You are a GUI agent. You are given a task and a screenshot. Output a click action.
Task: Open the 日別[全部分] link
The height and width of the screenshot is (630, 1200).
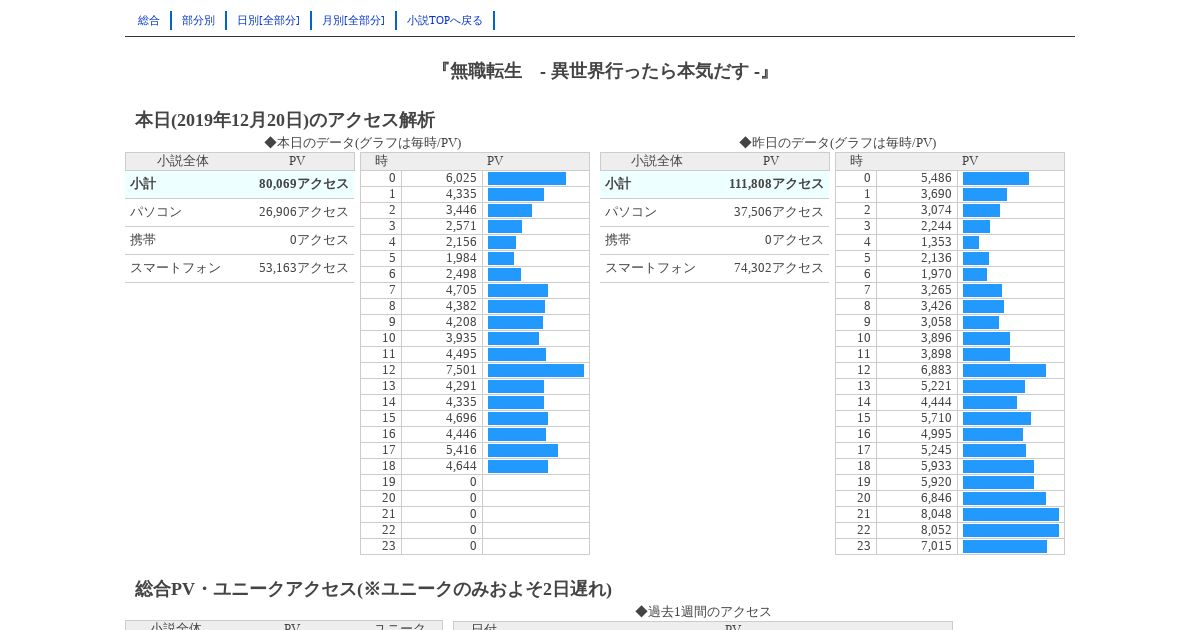click(268, 20)
